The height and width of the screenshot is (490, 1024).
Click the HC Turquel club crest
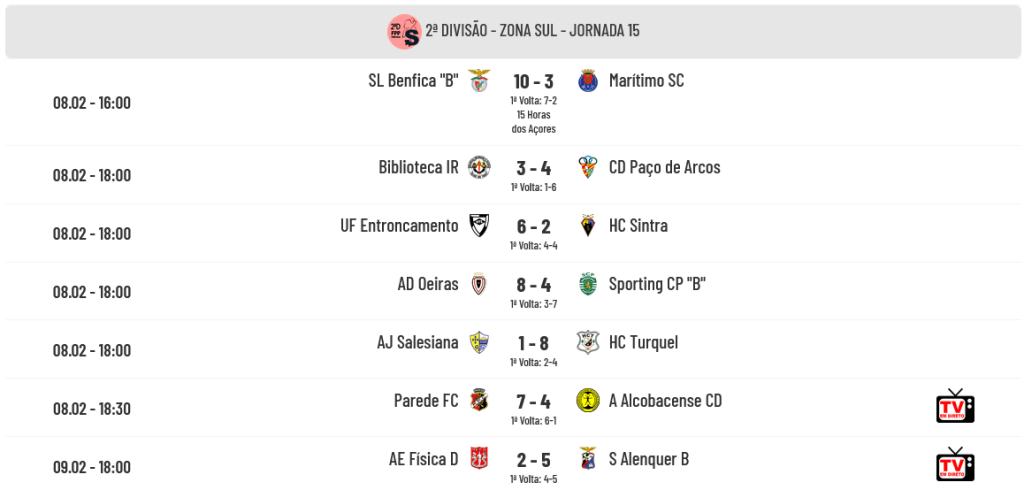[x=588, y=342]
